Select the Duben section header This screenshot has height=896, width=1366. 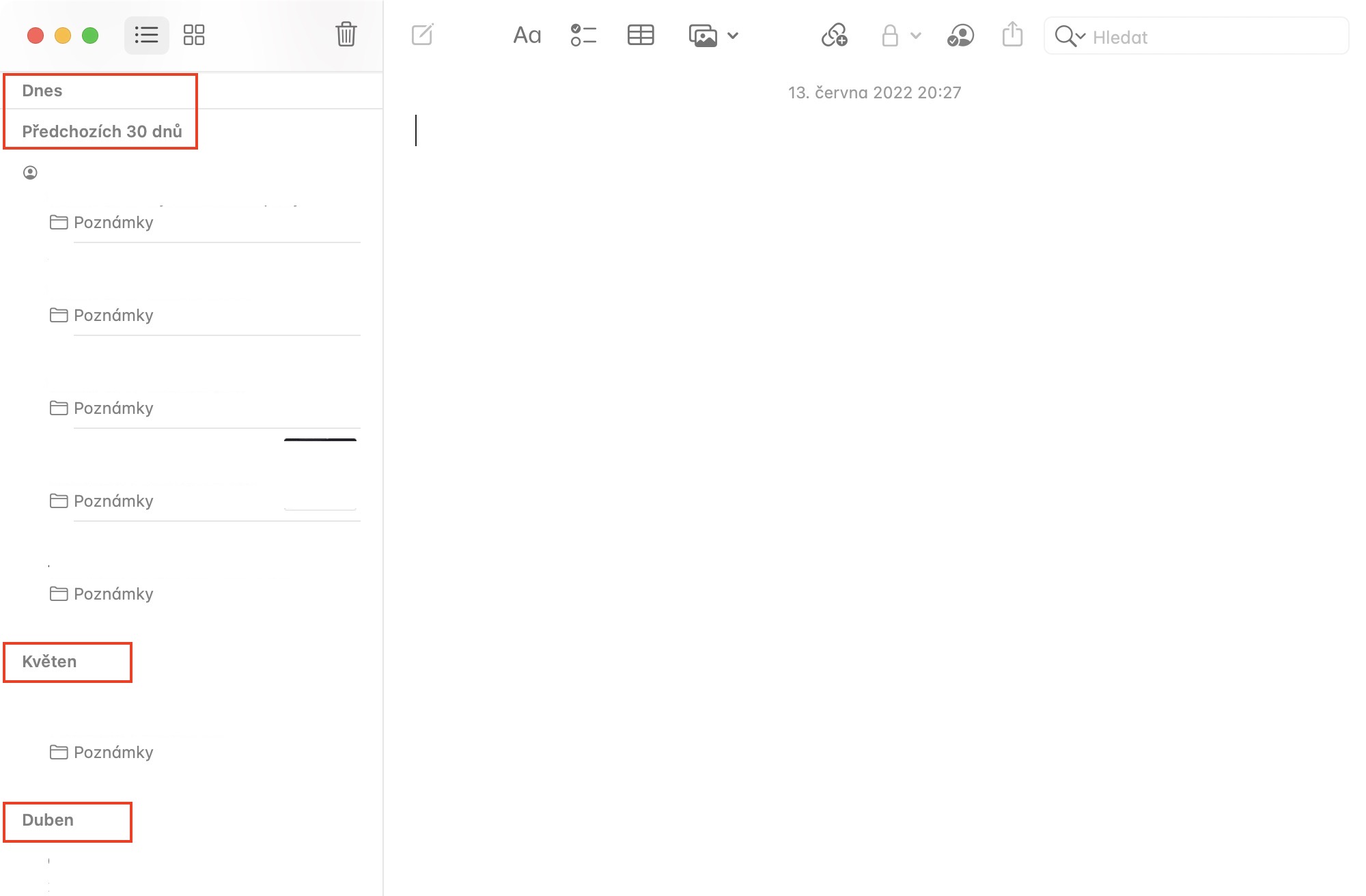point(48,820)
